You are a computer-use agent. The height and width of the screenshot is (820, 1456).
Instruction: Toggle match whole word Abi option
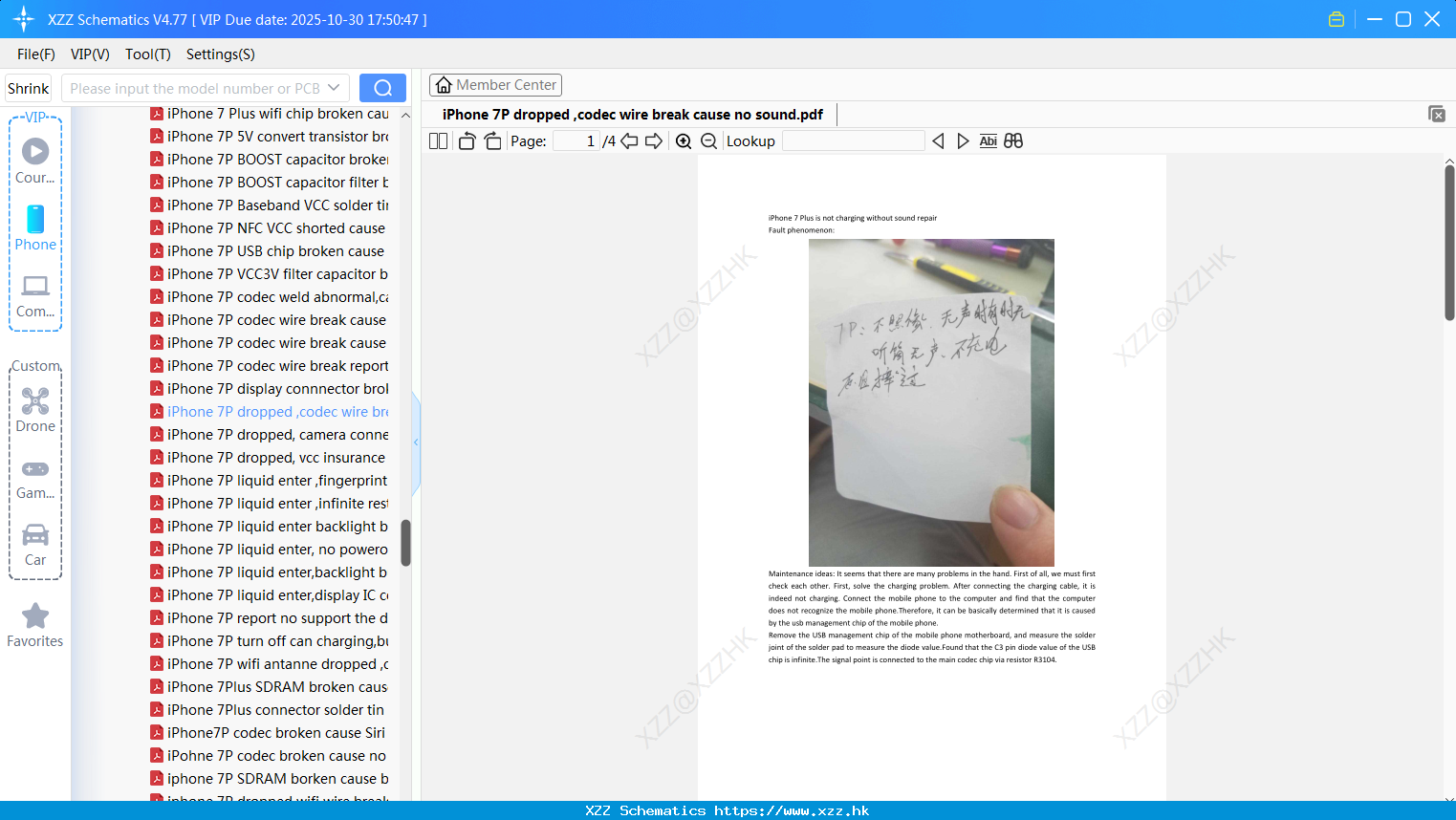pos(989,141)
